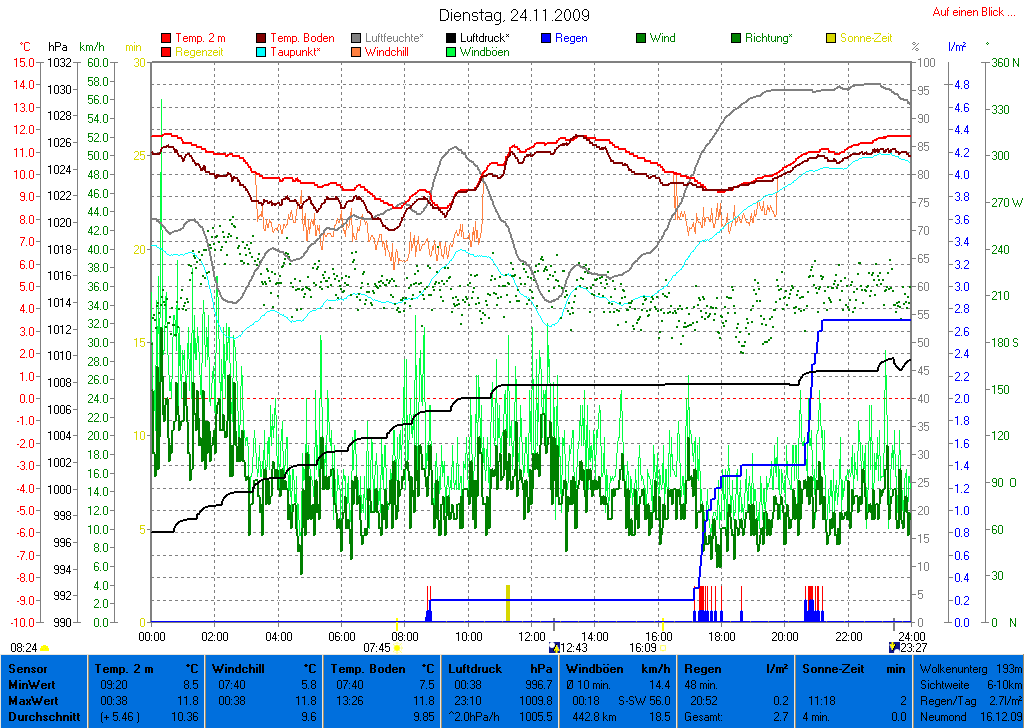
Task: Click the red Temp. 2 m legend swatch
Action: (166, 38)
